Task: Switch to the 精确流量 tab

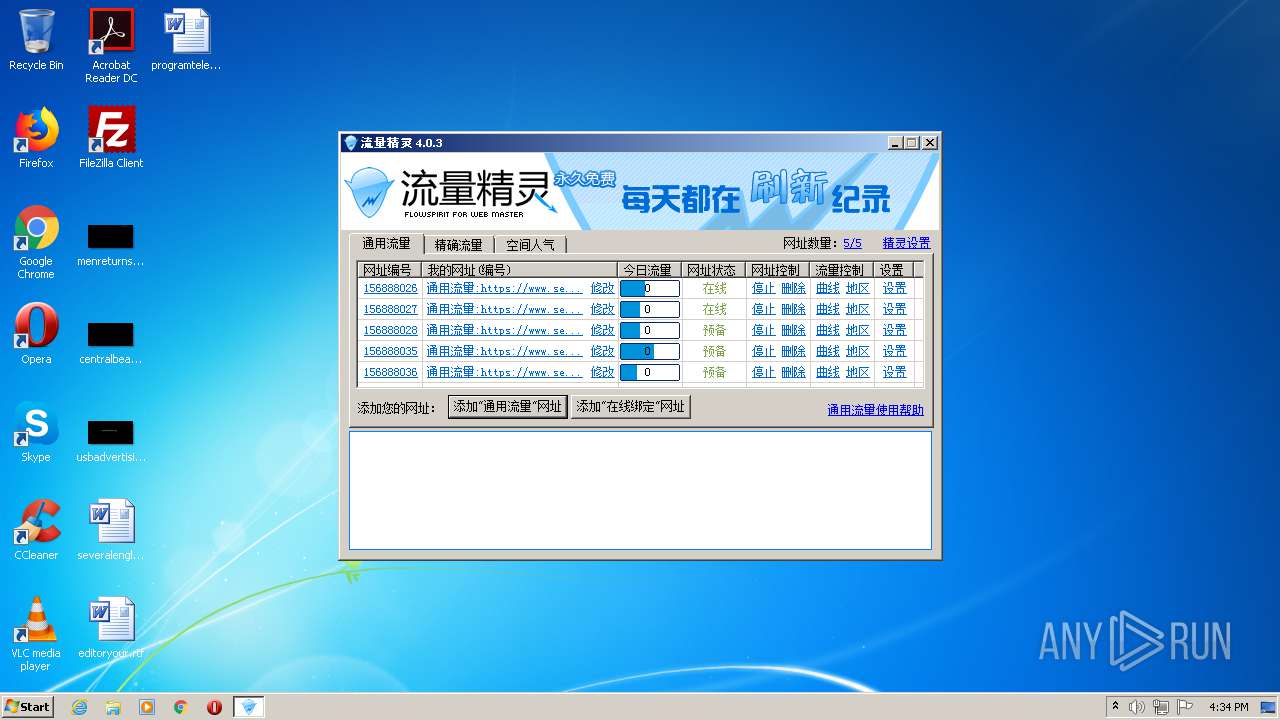Action: (458, 244)
